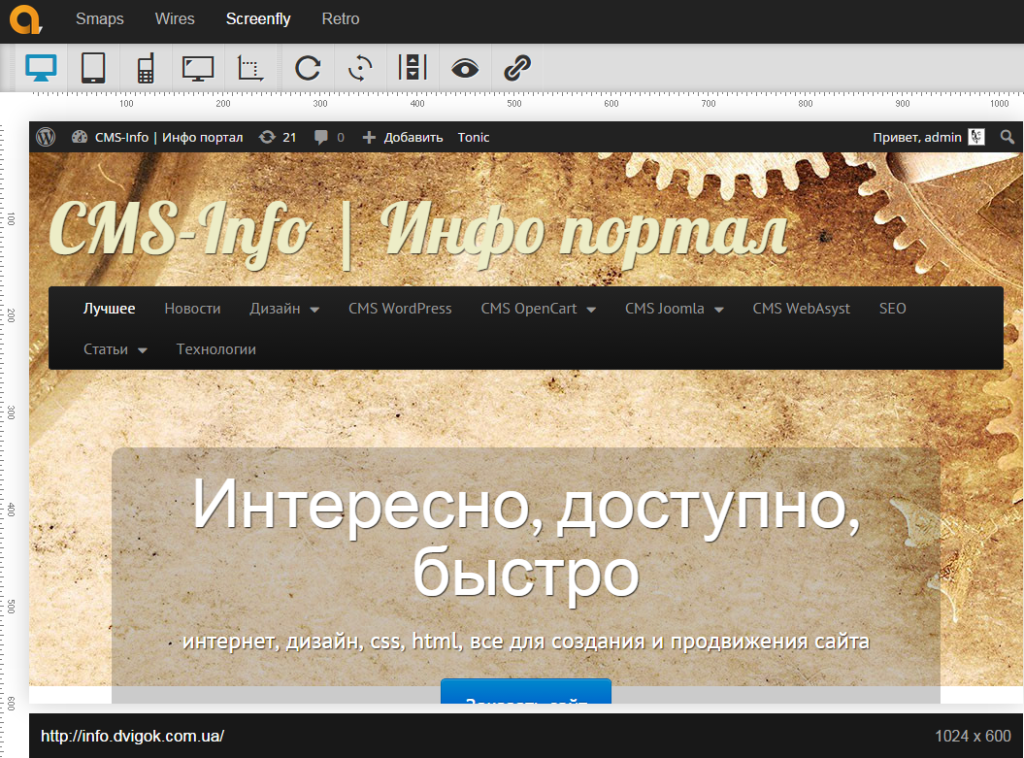
Task: Click the refresh page icon
Action: pyautogui.click(x=308, y=68)
